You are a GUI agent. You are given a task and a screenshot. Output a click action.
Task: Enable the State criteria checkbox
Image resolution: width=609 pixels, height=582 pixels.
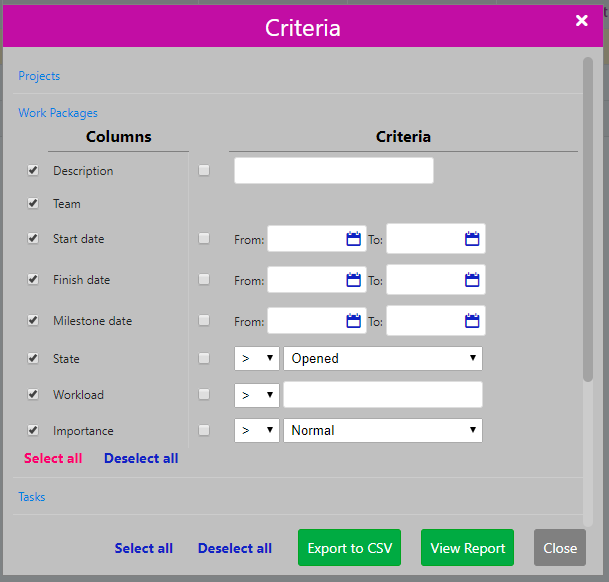[x=204, y=358]
